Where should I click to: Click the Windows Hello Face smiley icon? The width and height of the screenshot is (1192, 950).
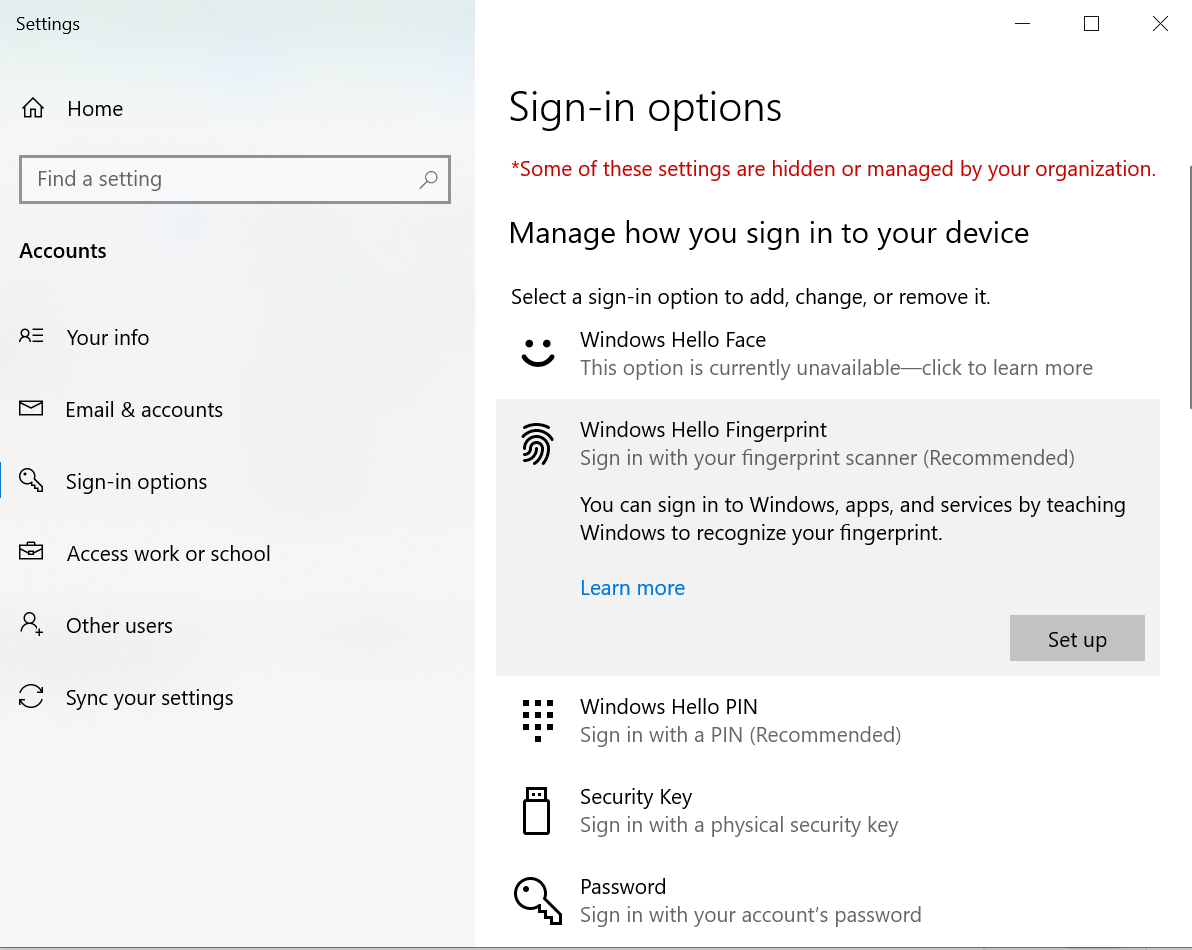tap(537, 353)
